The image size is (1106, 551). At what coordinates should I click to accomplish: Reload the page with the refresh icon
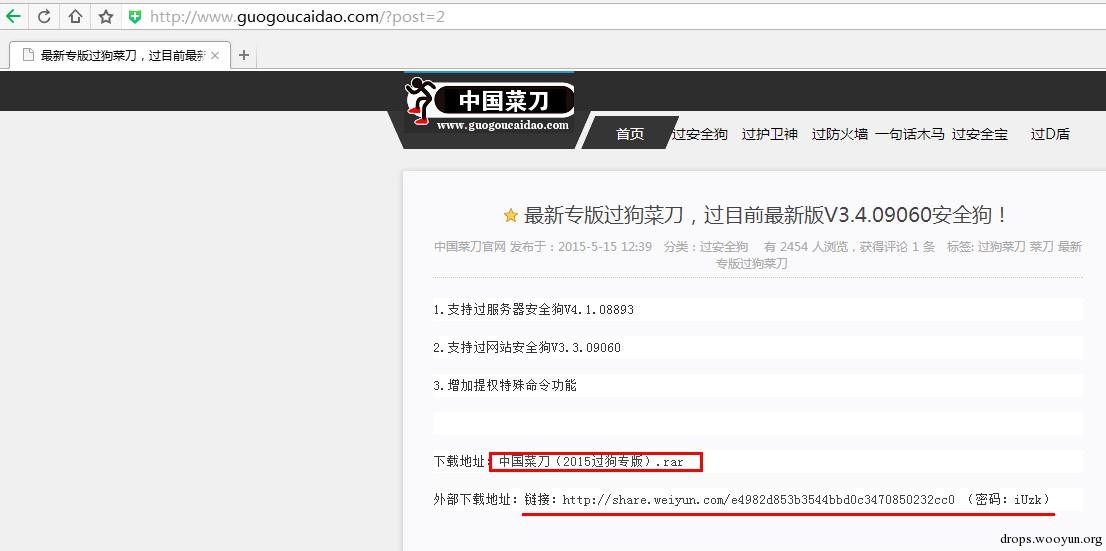click(x=44, y=16)
